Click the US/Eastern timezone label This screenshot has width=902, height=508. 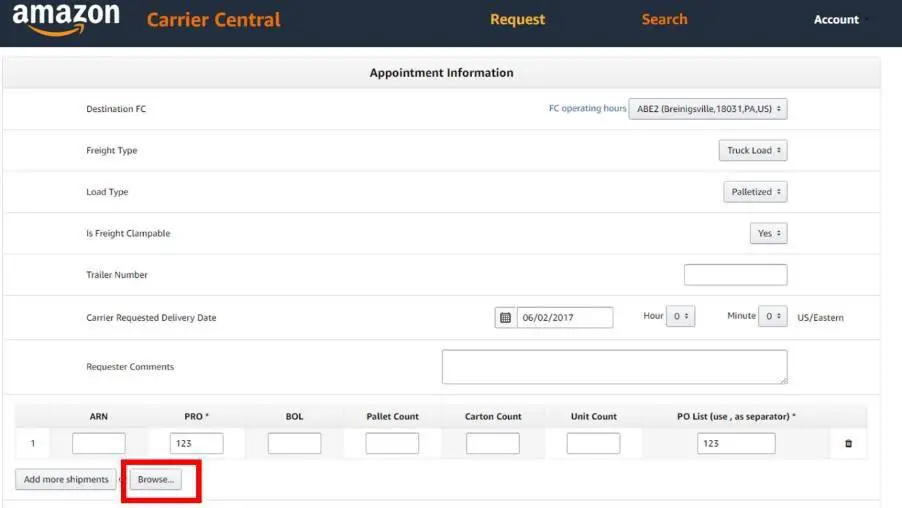coord(820,318)
